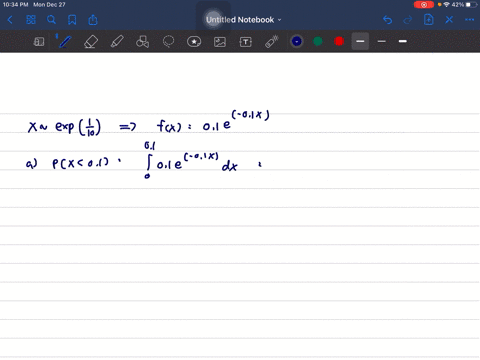This screenshot has height=360, width=480.
Task: Undo the last stroke
Action: [x=387, y=20]
